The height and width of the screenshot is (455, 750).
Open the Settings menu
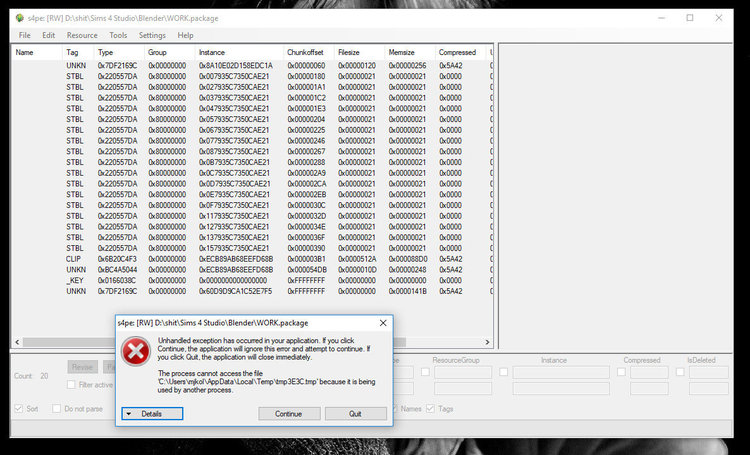152,35
